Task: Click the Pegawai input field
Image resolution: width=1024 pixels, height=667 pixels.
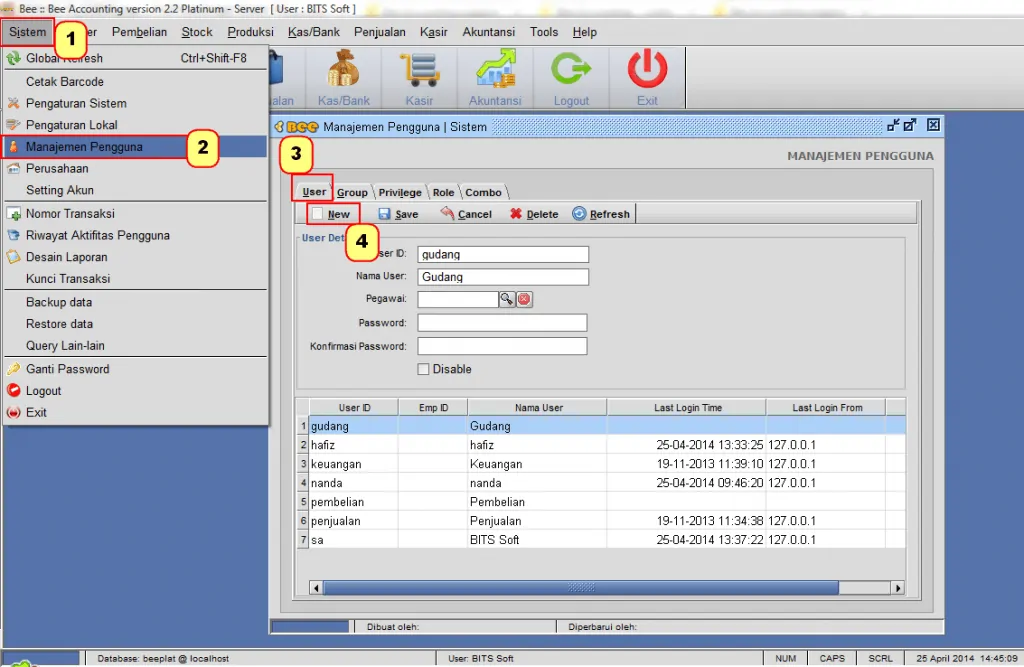Action: (x=458, y=299)
